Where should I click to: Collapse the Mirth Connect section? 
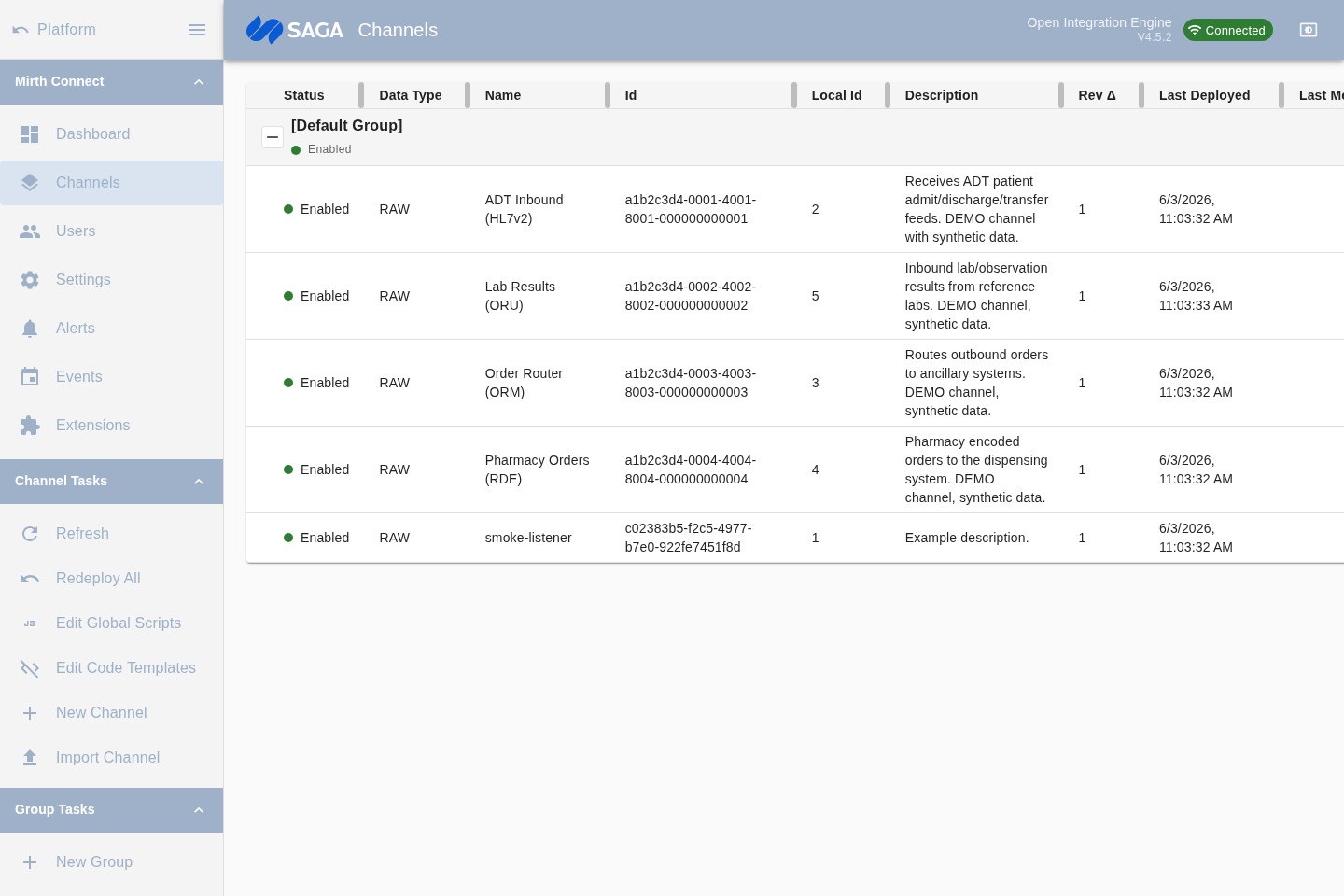(199, 82)
